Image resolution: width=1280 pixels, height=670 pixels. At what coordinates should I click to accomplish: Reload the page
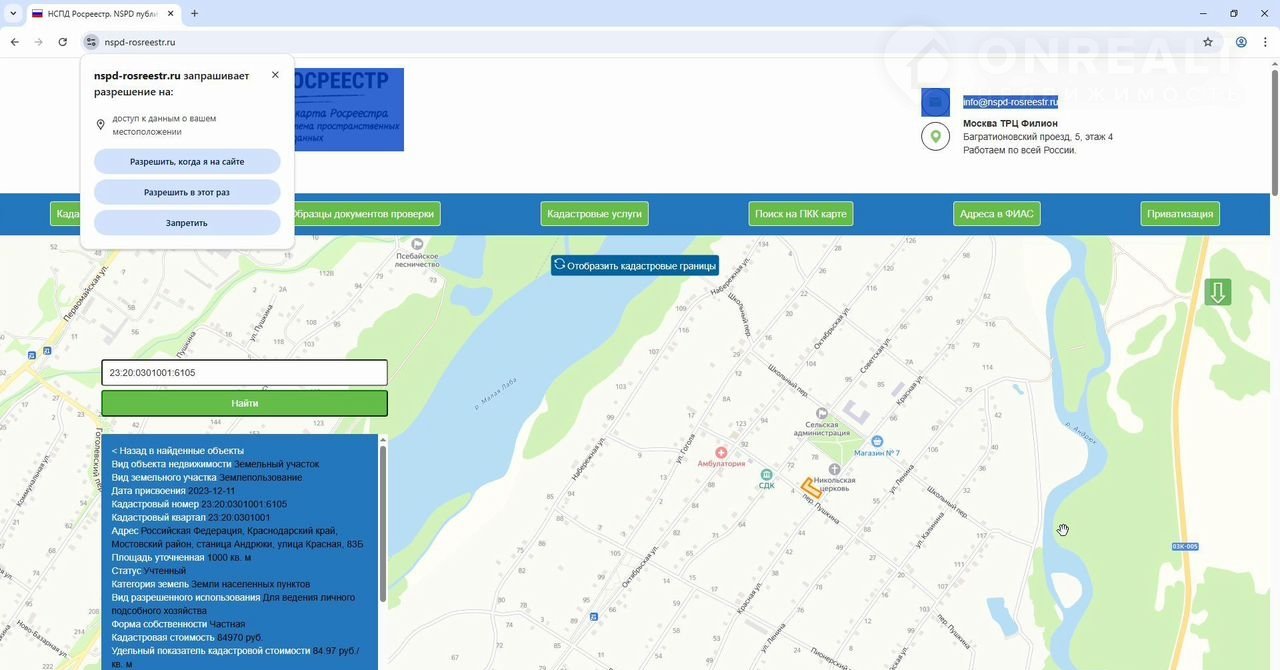(x=63, y=42)
